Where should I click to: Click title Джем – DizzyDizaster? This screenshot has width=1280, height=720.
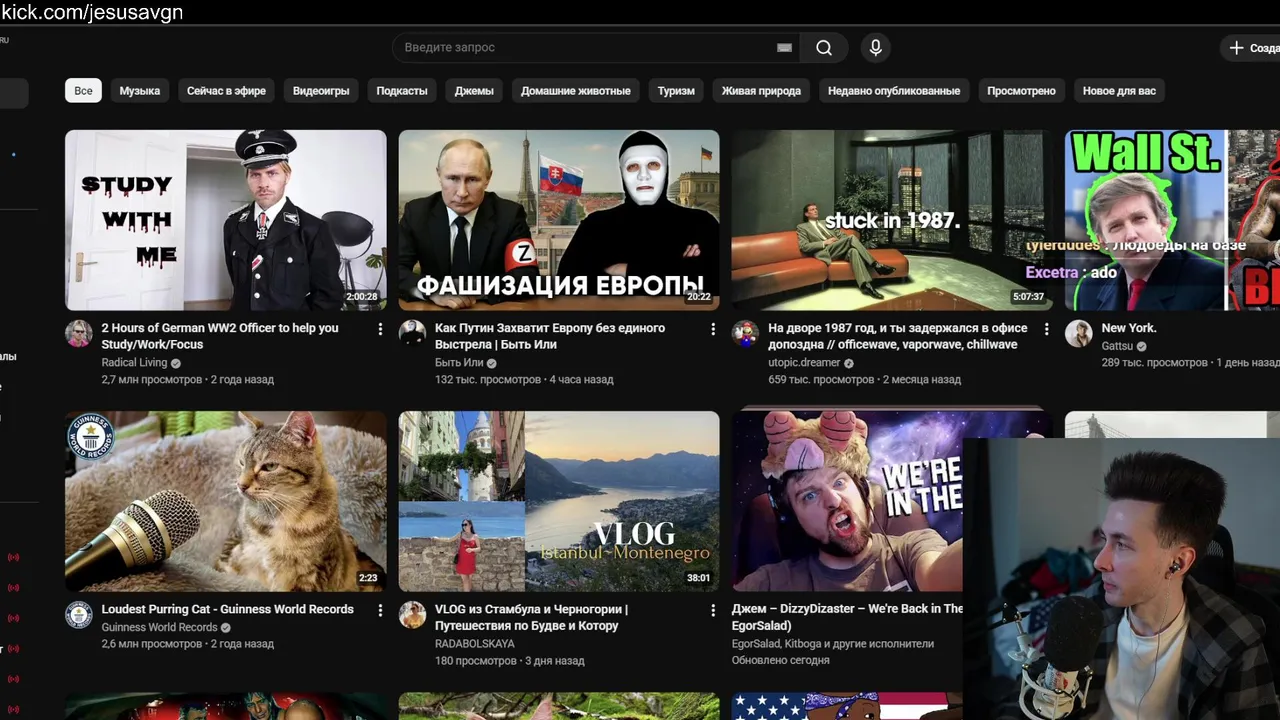pos(848,617)
